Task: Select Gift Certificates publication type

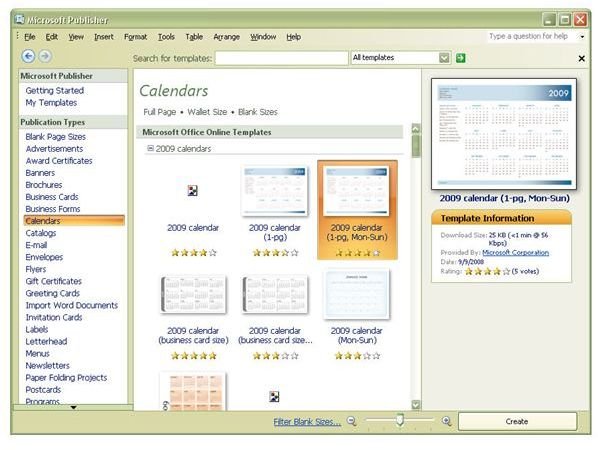Action: click(53, 281)
